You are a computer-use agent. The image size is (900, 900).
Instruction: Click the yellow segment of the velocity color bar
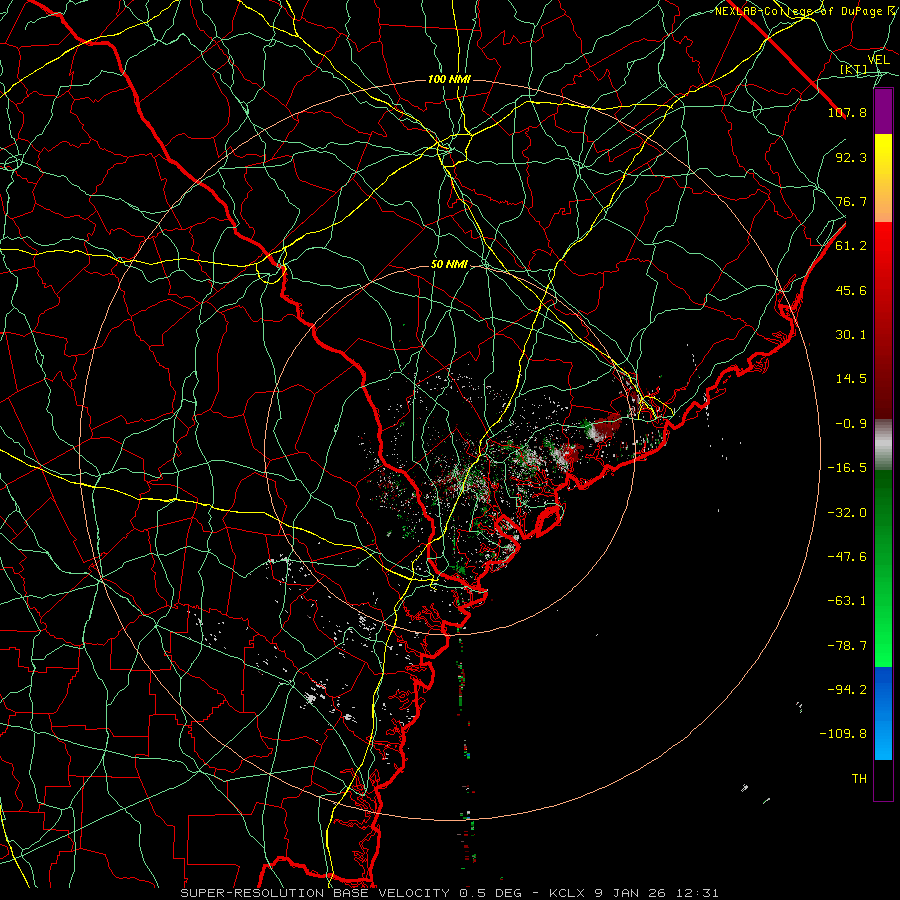(x=883, y=178)
